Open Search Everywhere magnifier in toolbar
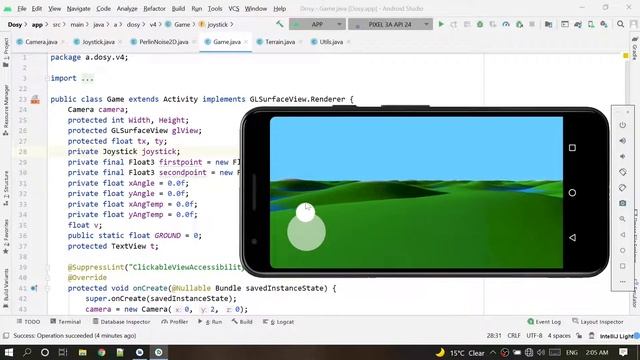The height and width of the screenshot is (360, 640). click(x=620, y=24)
